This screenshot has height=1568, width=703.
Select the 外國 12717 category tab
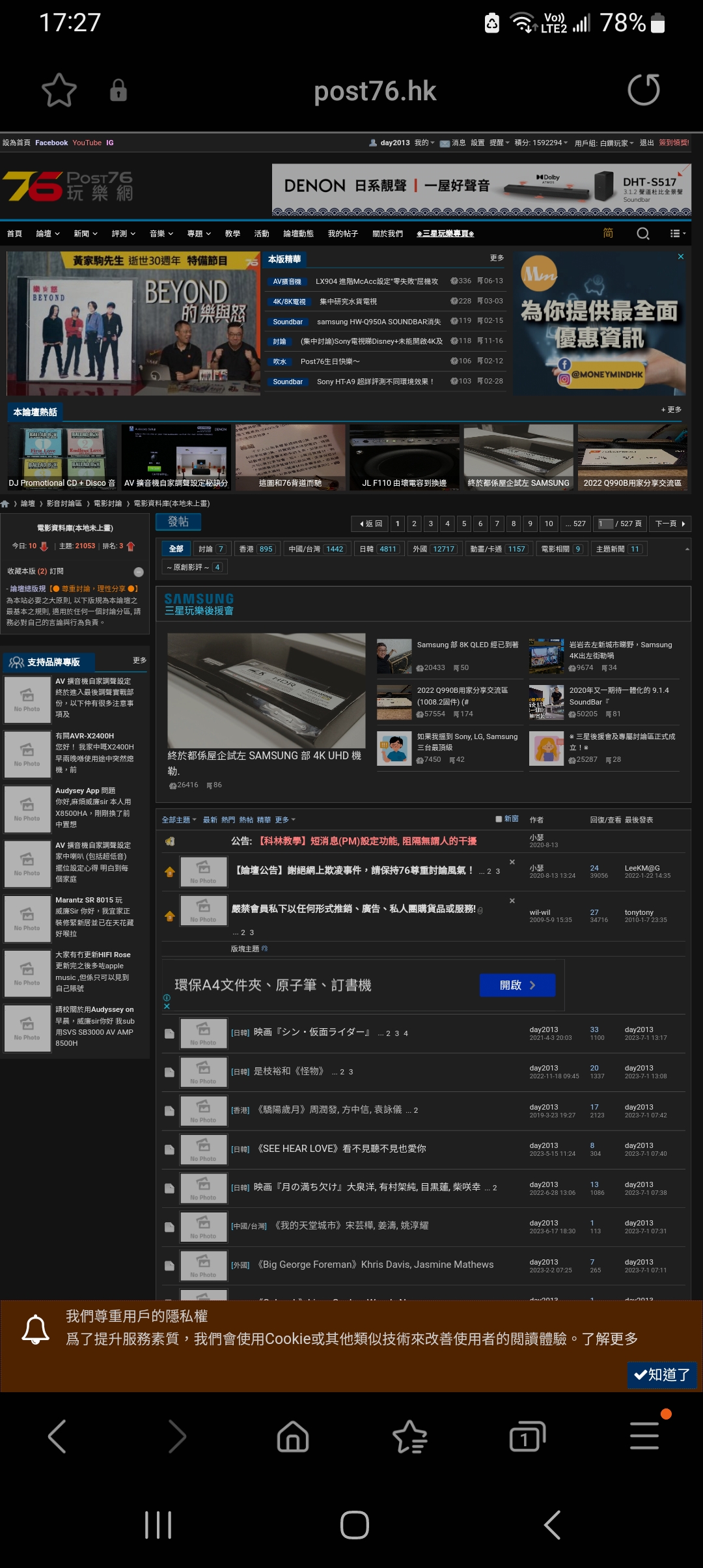click(x=434, y=549)
